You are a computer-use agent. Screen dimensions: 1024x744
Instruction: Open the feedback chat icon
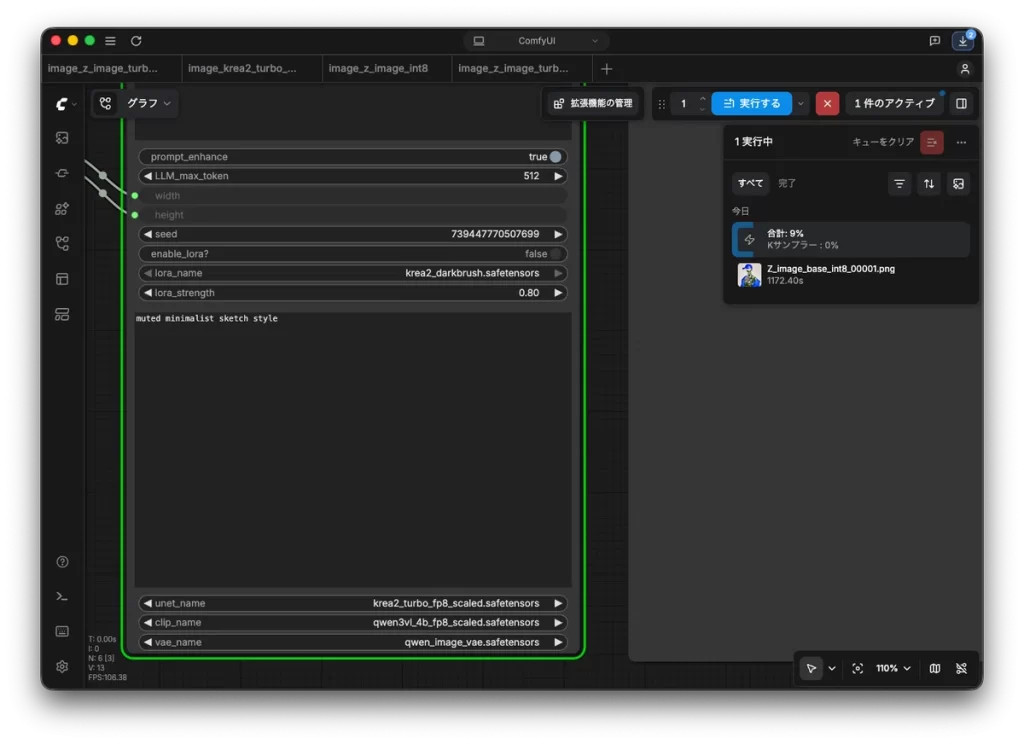click(x=935, y=40)
